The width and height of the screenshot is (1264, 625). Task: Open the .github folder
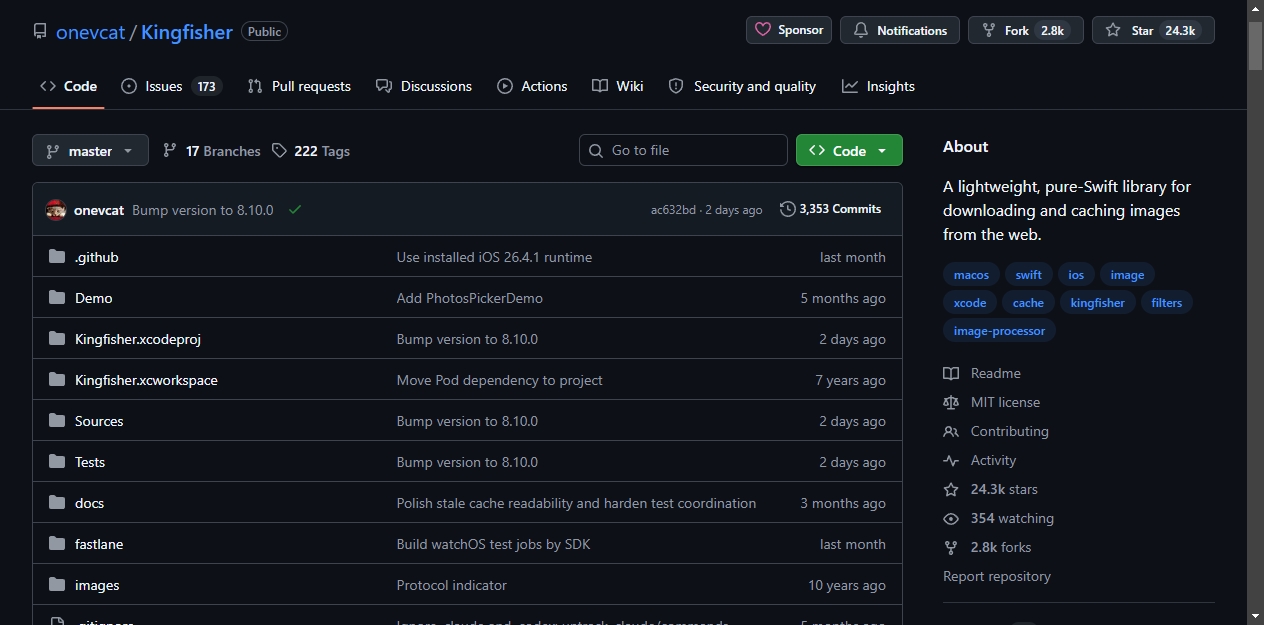(x=97, y=257)
